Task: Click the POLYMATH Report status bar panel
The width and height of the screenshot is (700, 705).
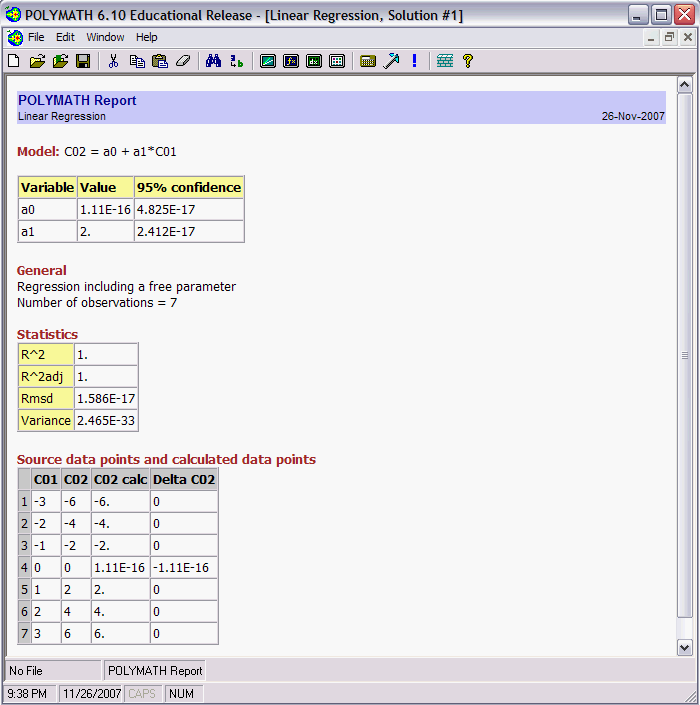Action: (x=155, y=671)
